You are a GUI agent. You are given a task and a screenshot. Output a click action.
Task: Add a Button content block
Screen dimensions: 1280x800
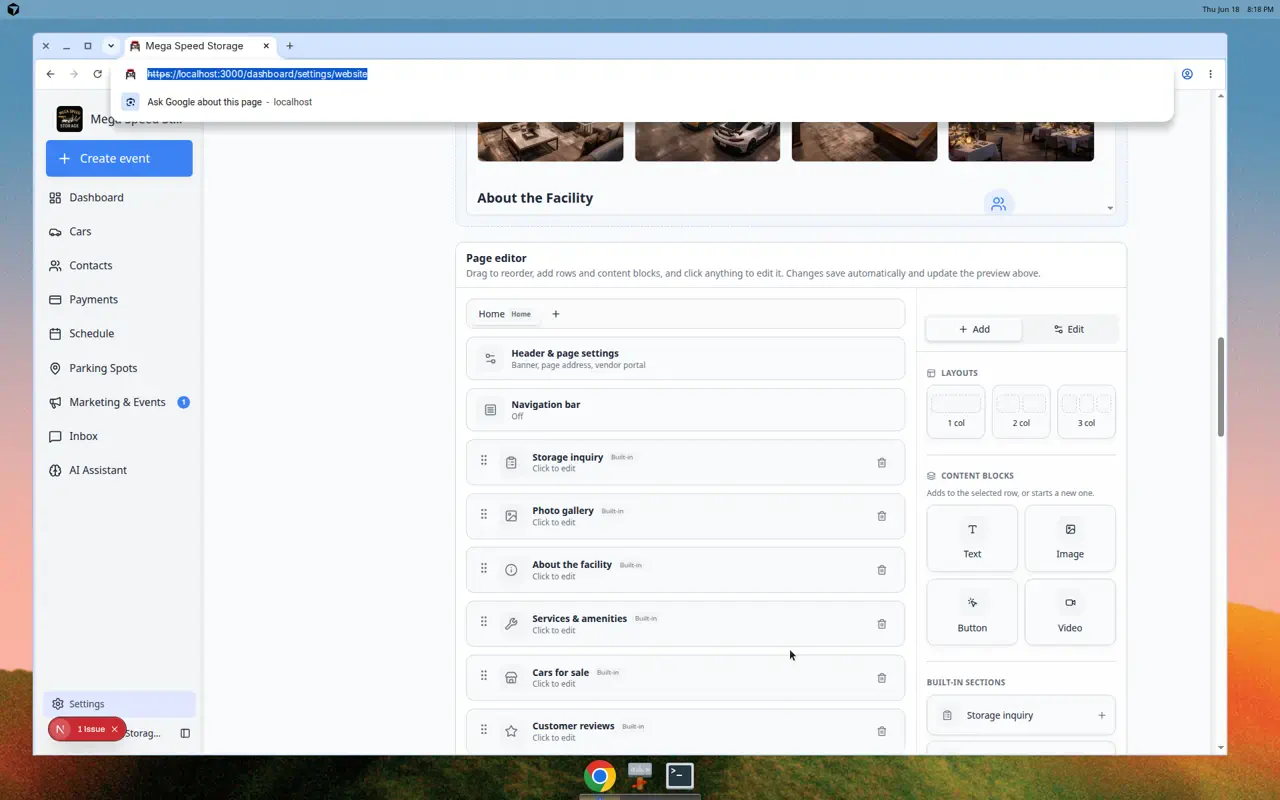click(972, 612)
